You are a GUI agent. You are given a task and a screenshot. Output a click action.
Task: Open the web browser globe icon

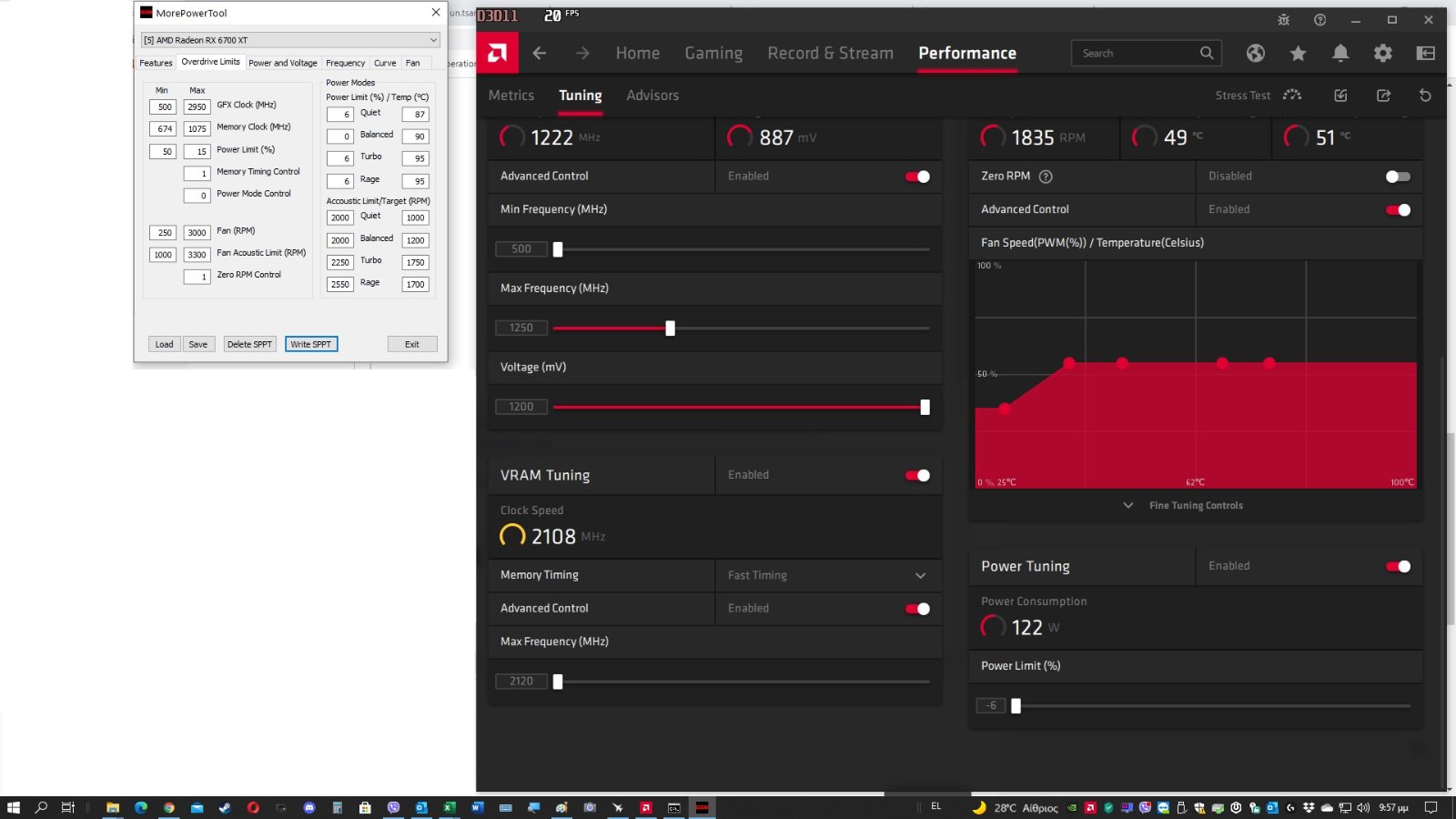tap(1256, 53)
